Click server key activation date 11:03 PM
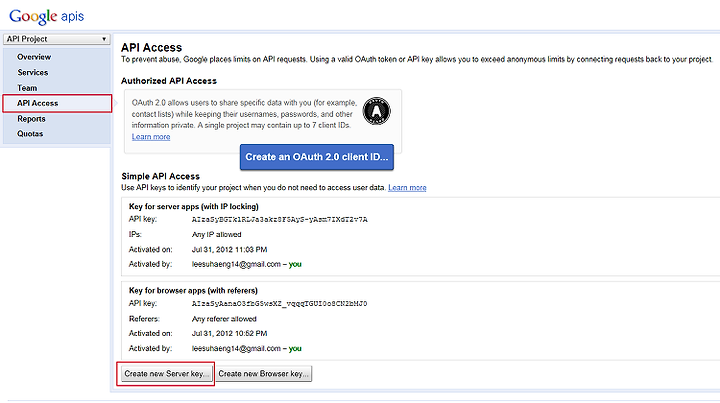The width and height of the screenshot is (720, 403). pyautogui.click(x=229, y=250)
